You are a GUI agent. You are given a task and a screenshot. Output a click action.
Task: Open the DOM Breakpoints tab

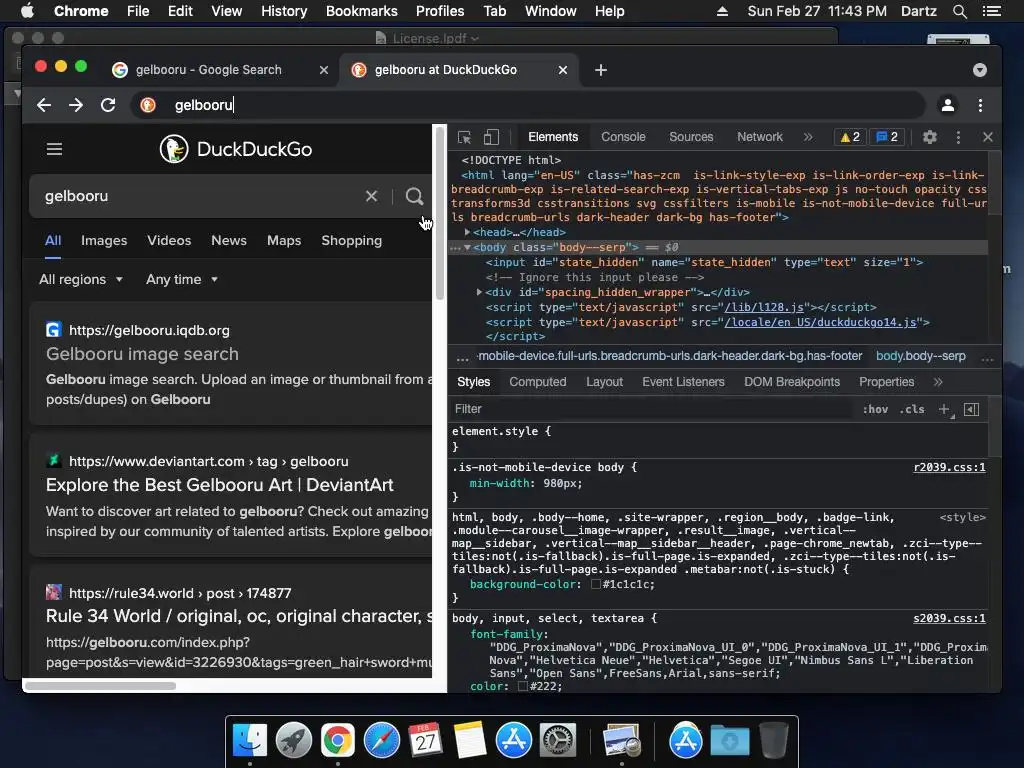coord(792,382)
